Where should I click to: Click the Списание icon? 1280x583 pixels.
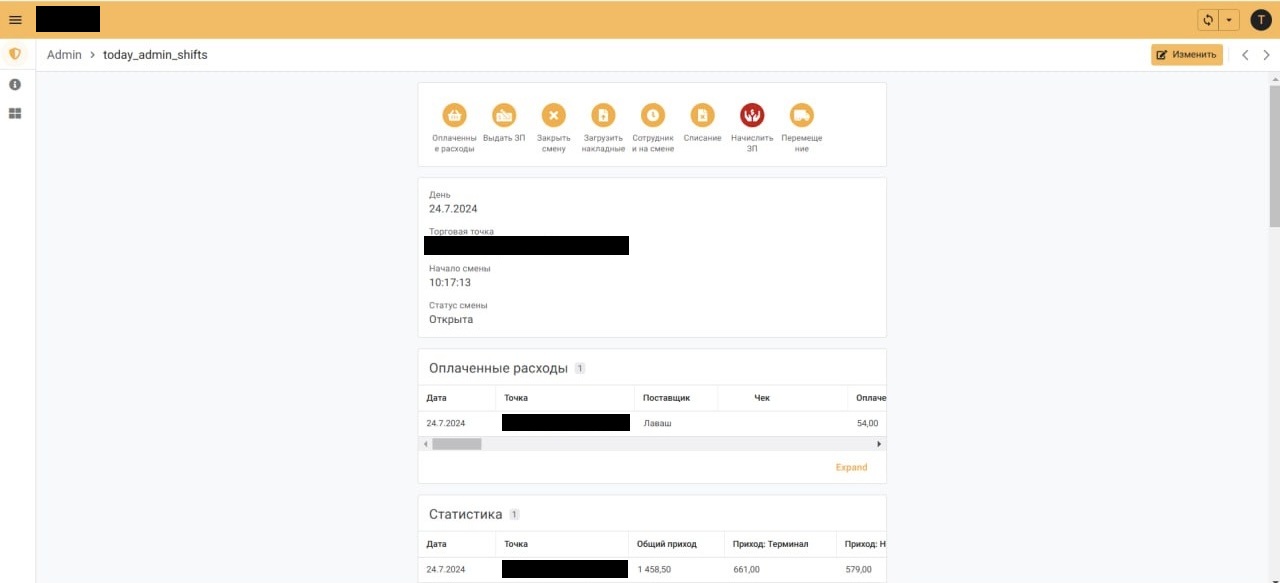[x=703, y=115]
